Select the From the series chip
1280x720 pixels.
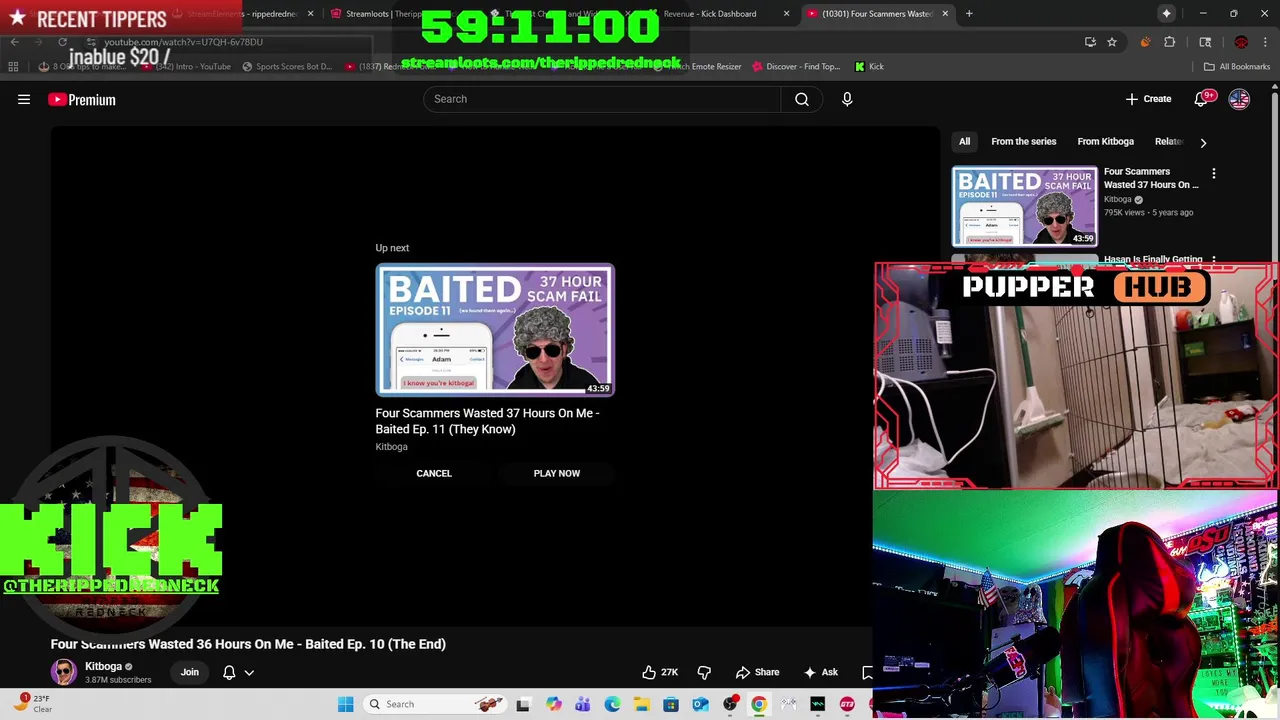pos(1023,142)
